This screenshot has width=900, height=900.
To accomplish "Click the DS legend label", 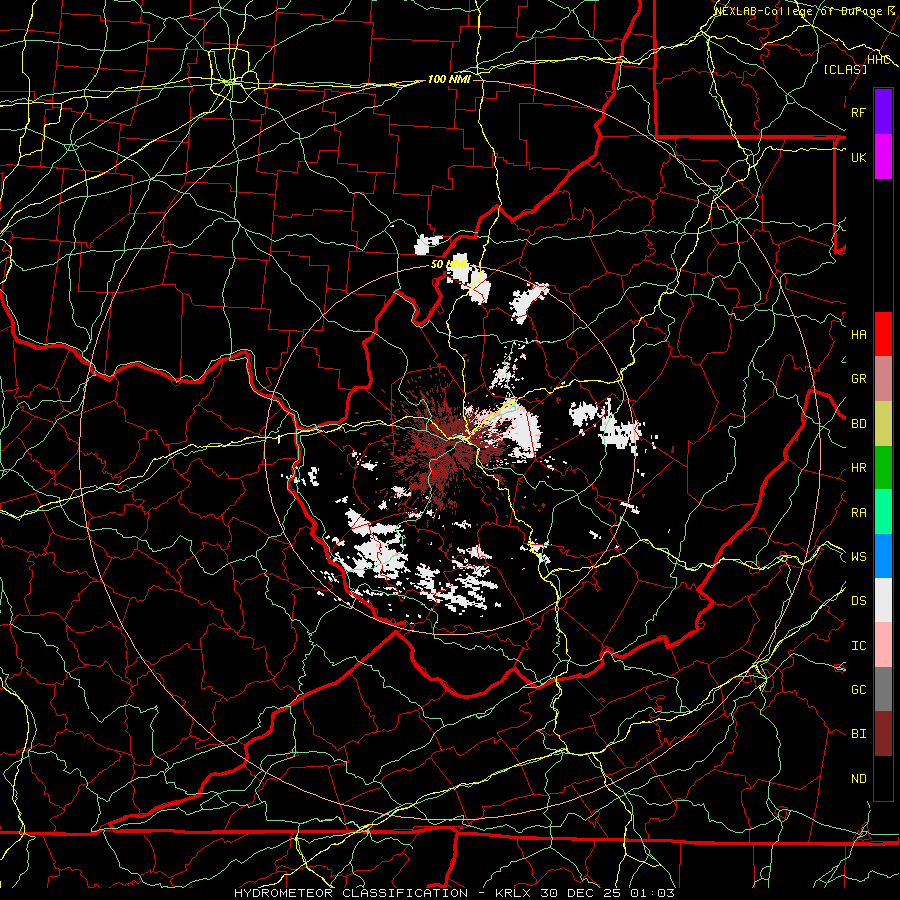I will (858, 601).
